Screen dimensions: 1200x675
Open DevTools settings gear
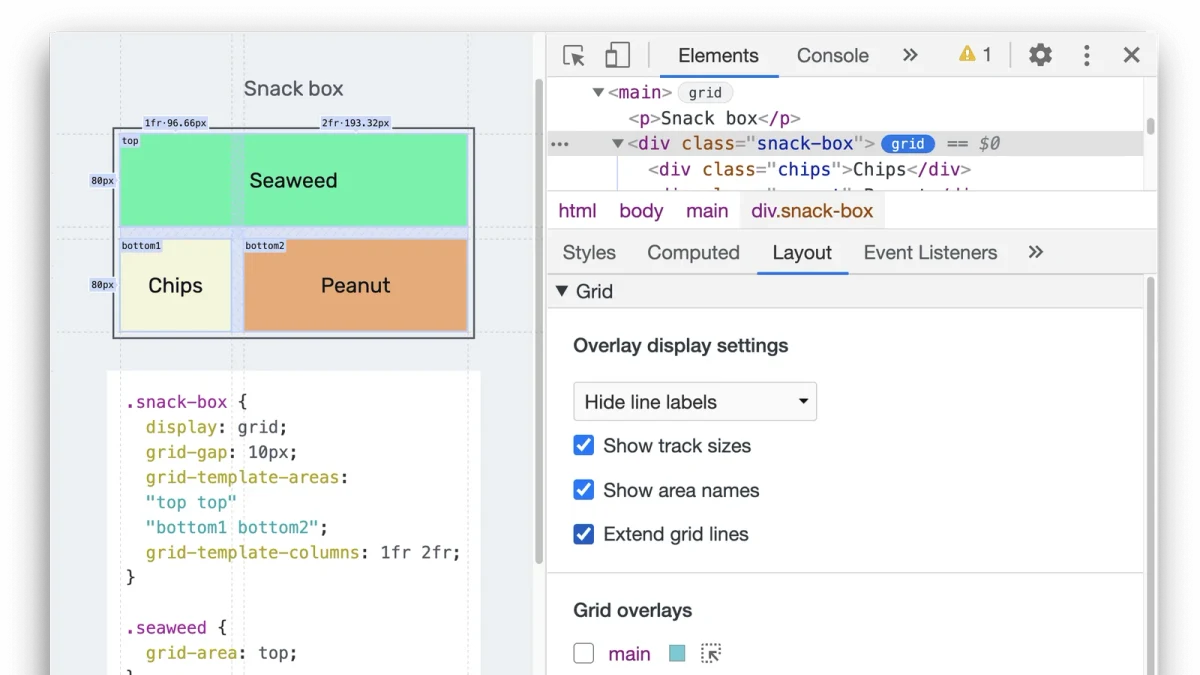[x=1040, y=55]
